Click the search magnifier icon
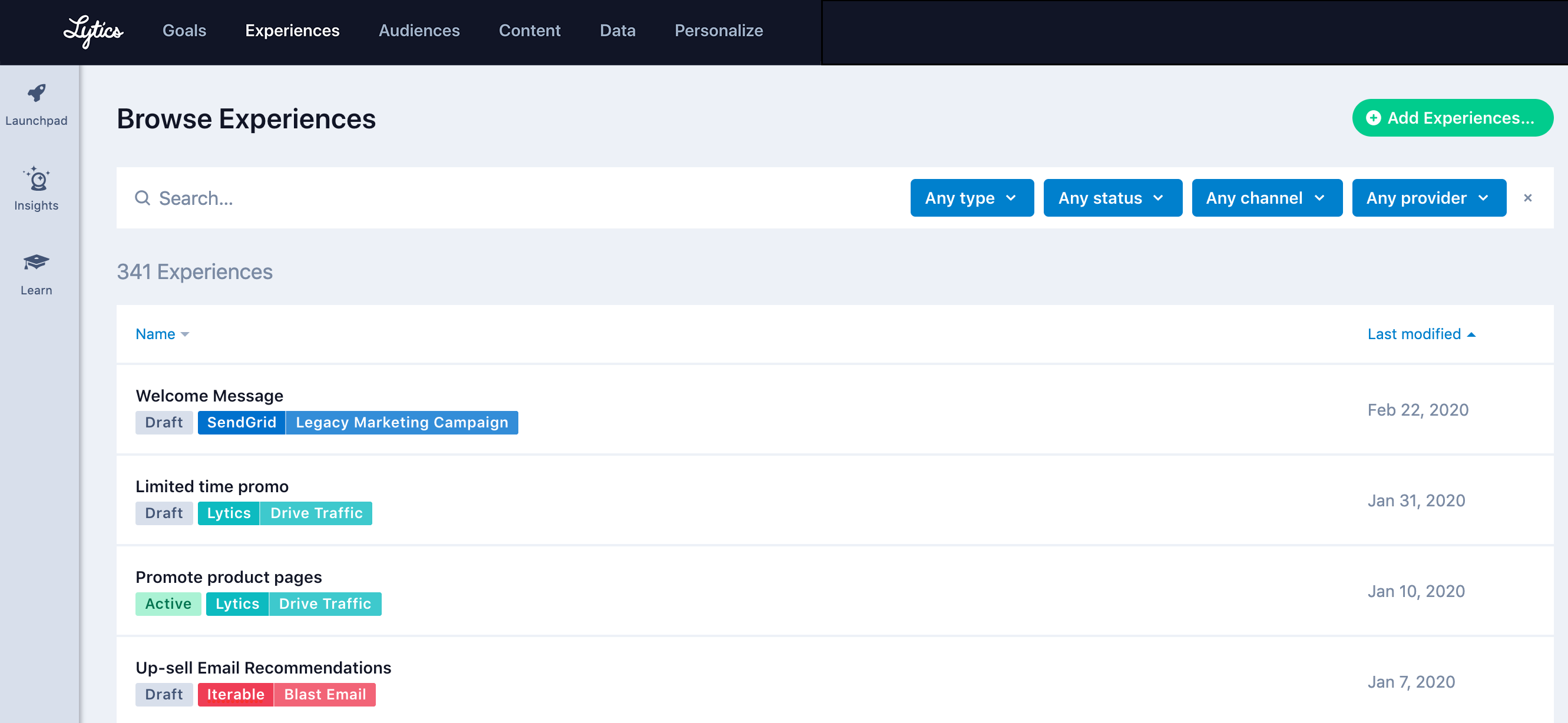The width and height of the screenshot is (1568, 723). [x=143, y=198]
